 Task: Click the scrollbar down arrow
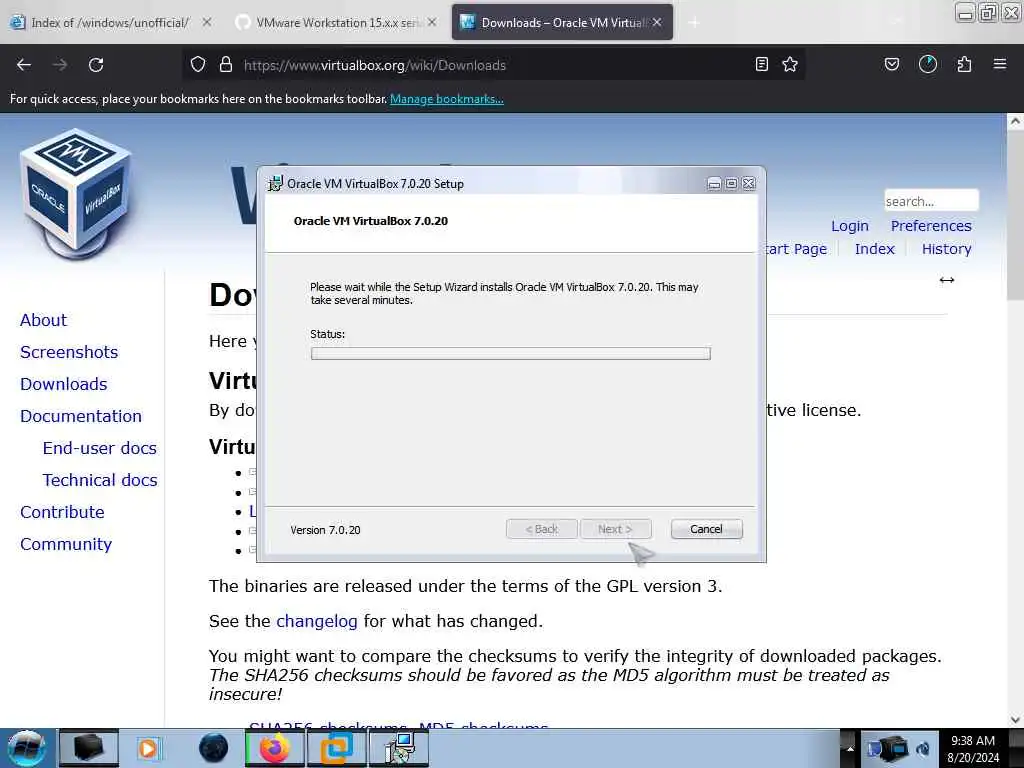1015,720
